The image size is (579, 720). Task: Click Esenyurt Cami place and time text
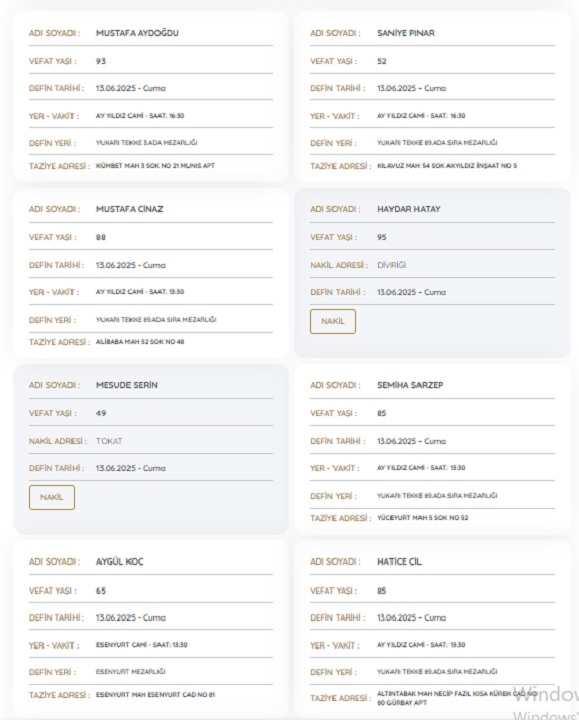coord(141,645)
